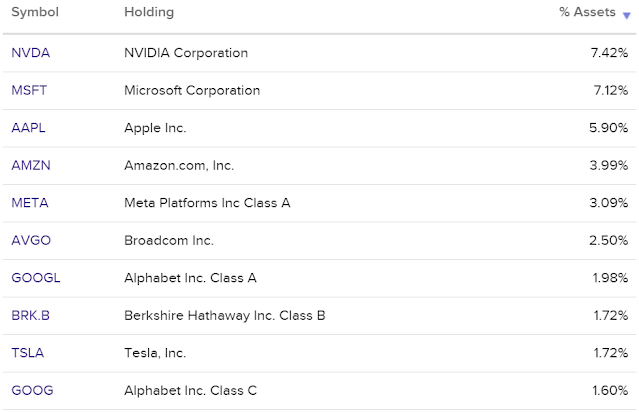The image size is (639, 412).
Task: Click the Microsoft Corporation holding name
Action: 192,91
